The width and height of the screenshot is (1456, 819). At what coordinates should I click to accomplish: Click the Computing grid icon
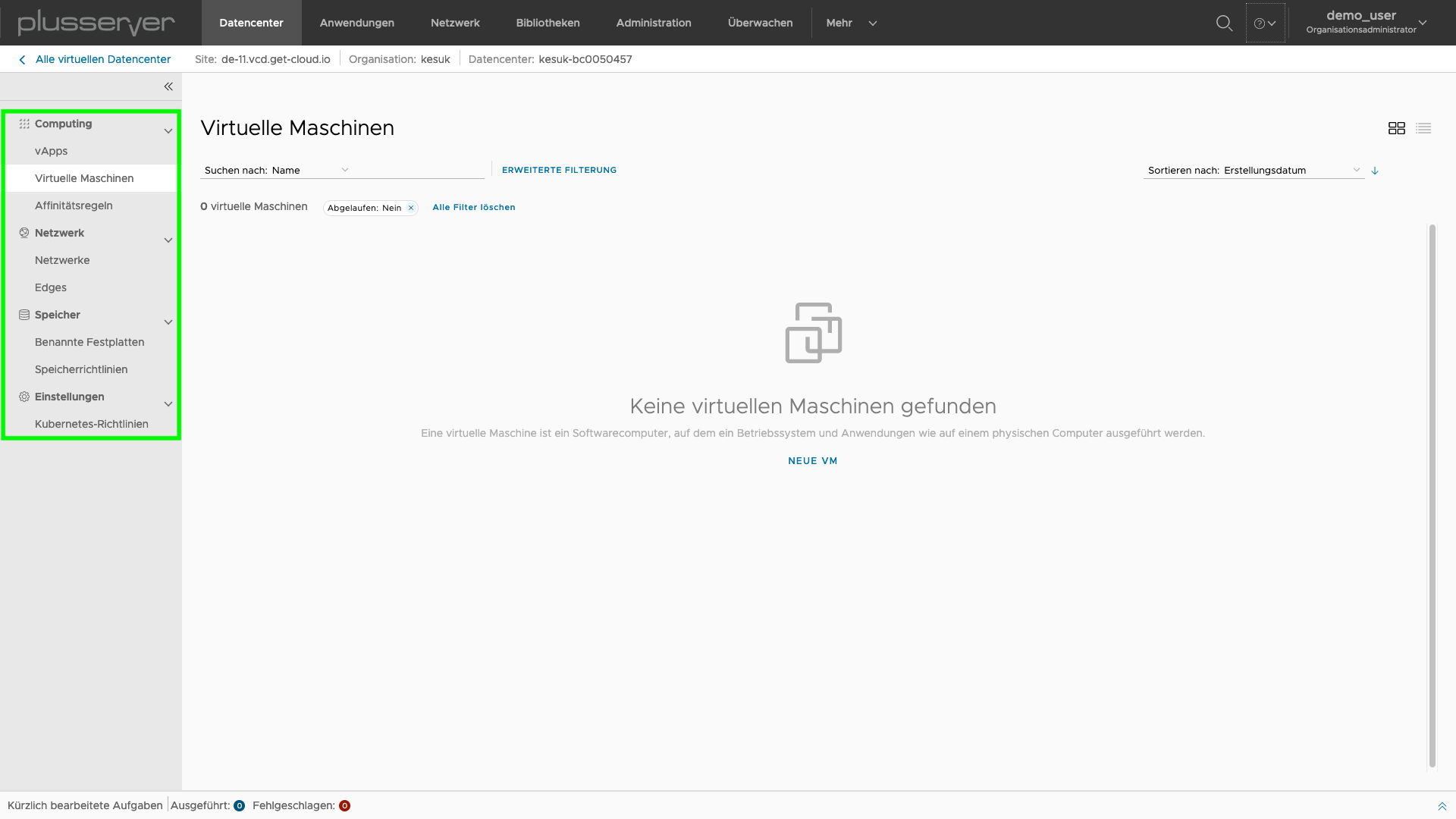pos(24,124)
